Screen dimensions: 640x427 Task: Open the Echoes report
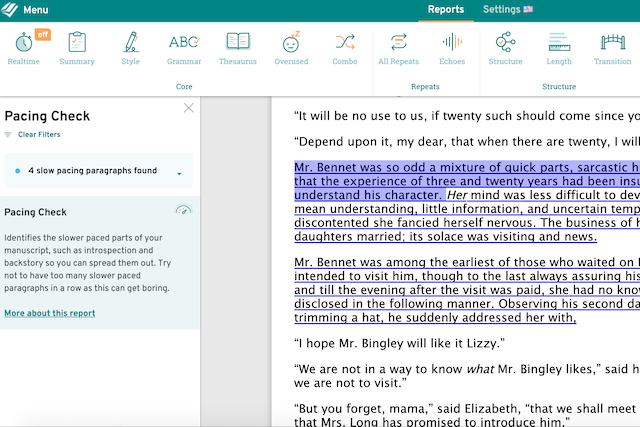(452, 49)
